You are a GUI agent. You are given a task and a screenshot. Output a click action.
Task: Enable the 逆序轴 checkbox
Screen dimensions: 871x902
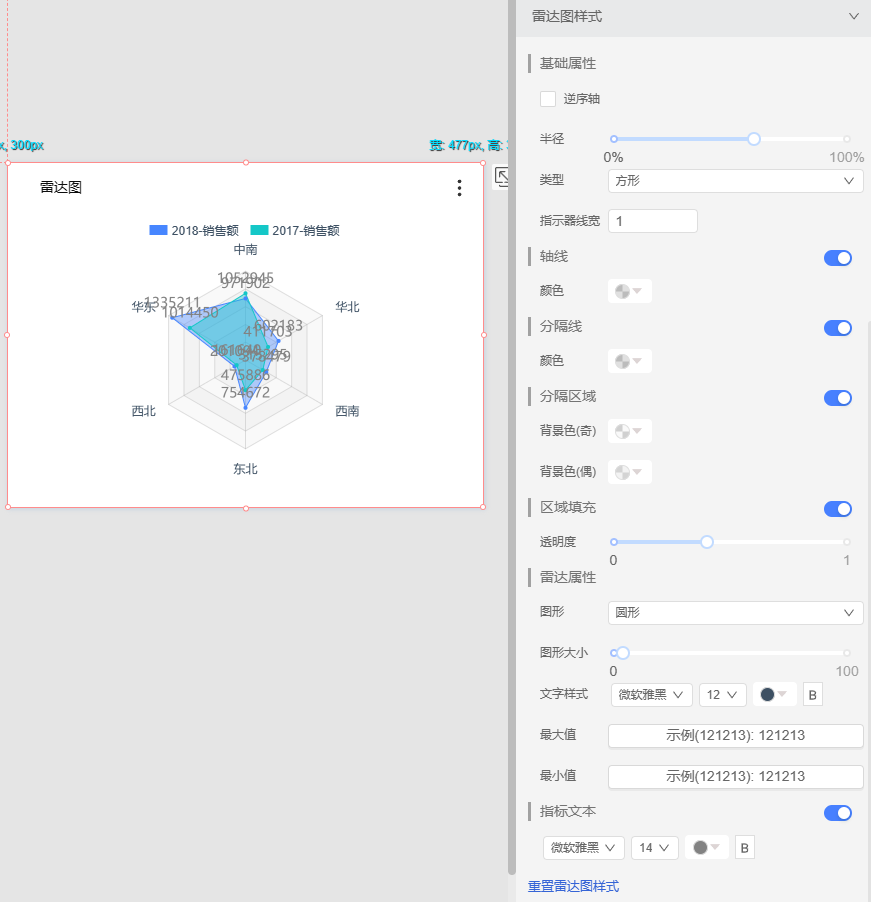tap(548, 99)
